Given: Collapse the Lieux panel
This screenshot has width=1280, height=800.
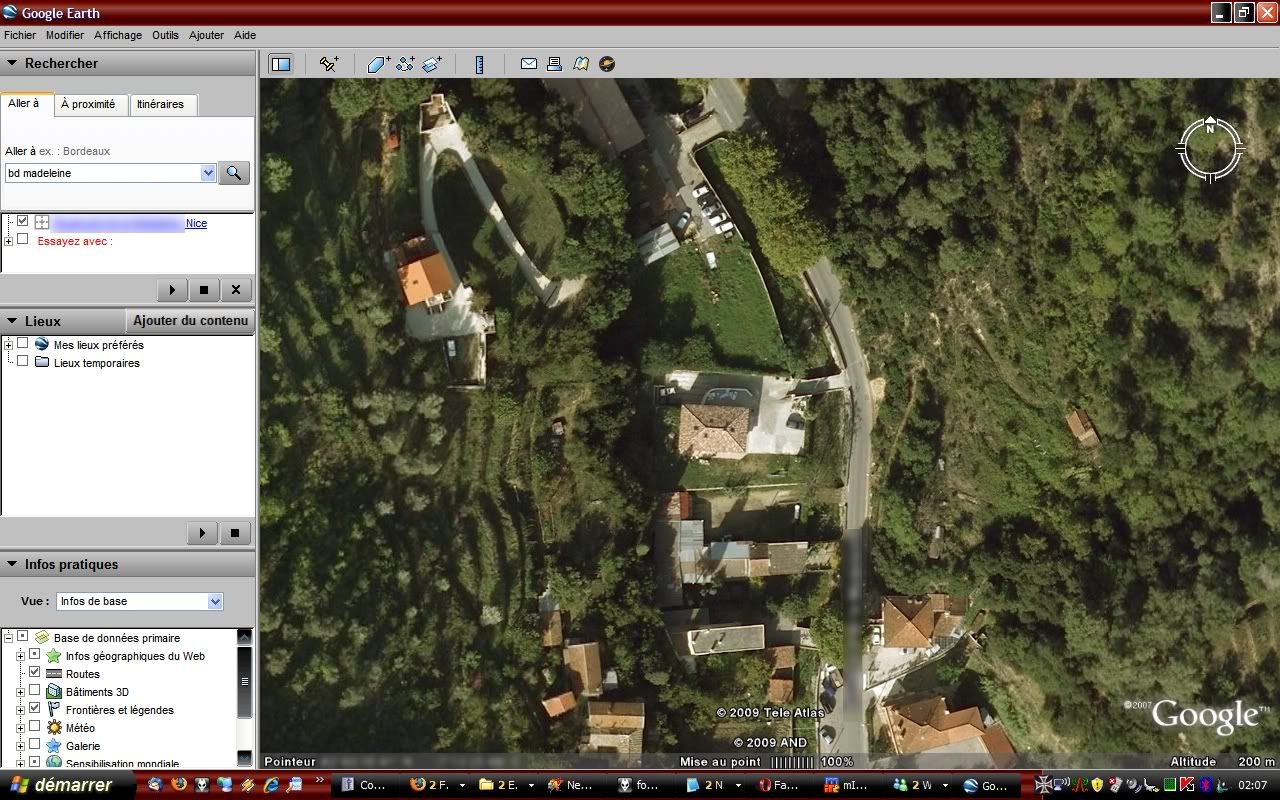Looking at the screenshot, I should click(12, 321).
